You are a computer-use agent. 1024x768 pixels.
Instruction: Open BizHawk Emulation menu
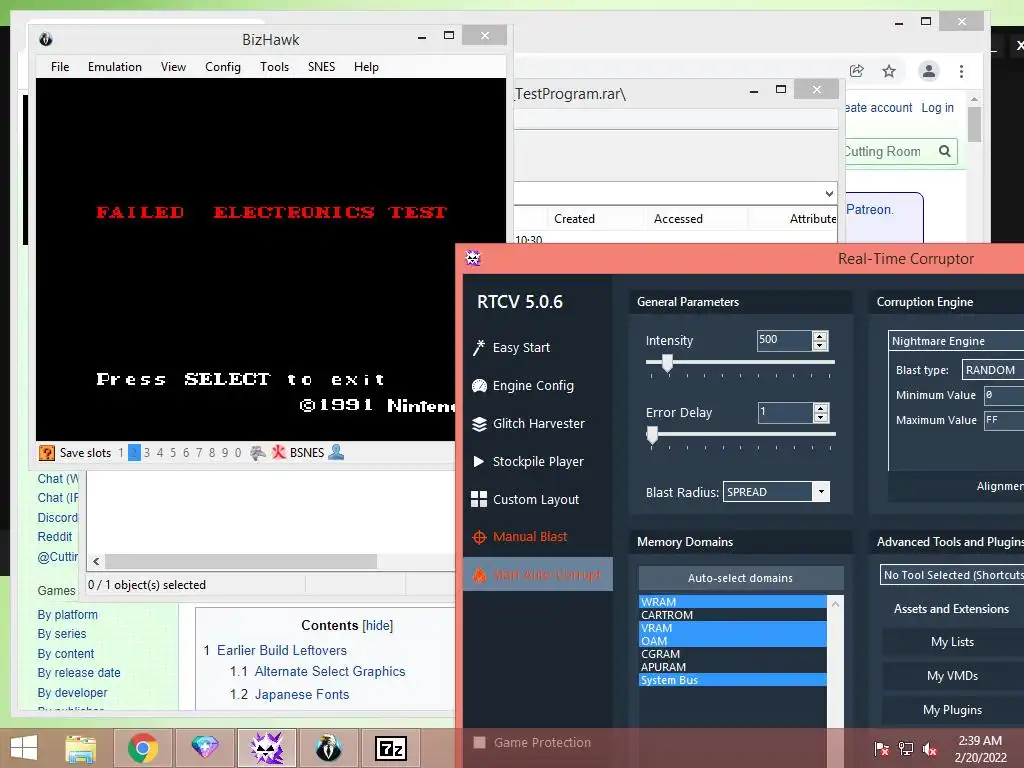(x=115, y=67)
